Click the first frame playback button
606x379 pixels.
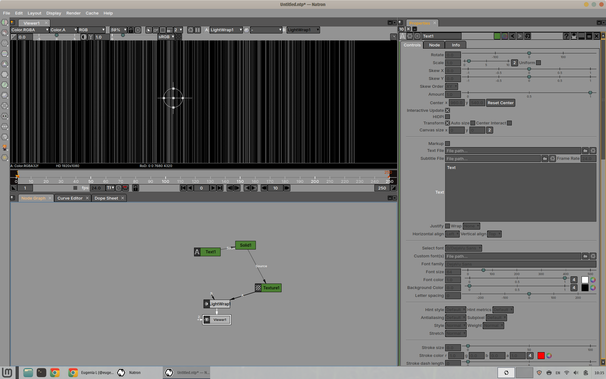coord(183,188)
